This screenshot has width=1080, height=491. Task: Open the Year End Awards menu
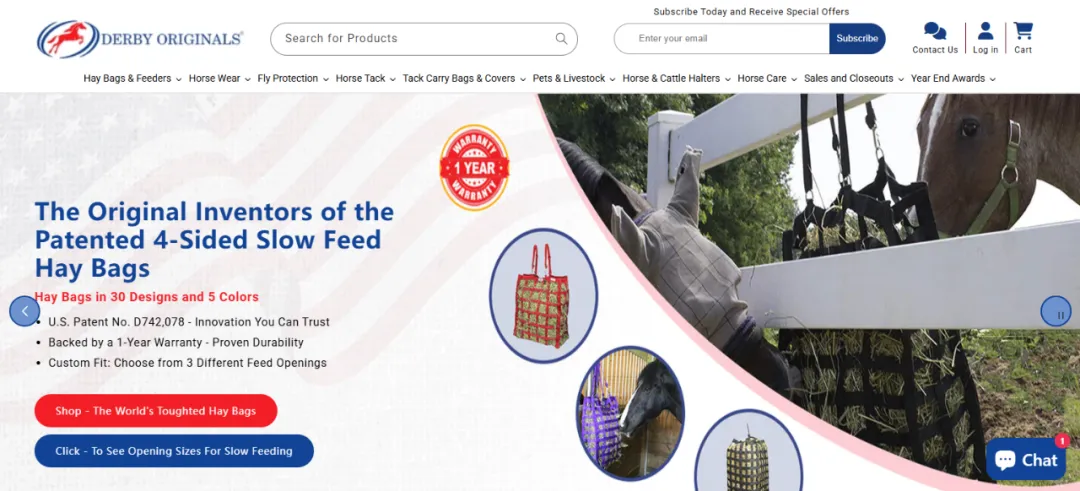coord(953,79)
